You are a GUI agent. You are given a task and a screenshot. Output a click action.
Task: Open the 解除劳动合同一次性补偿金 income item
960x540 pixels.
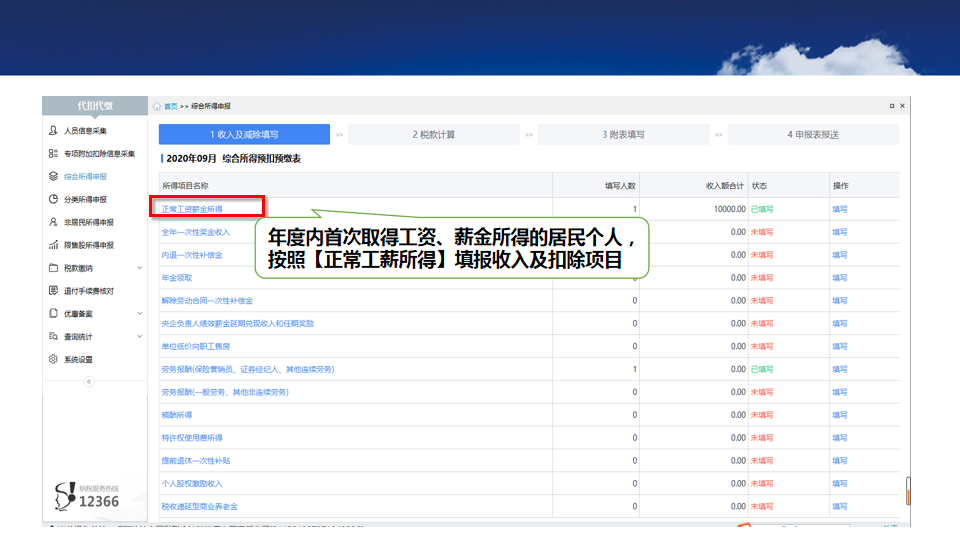208,301
